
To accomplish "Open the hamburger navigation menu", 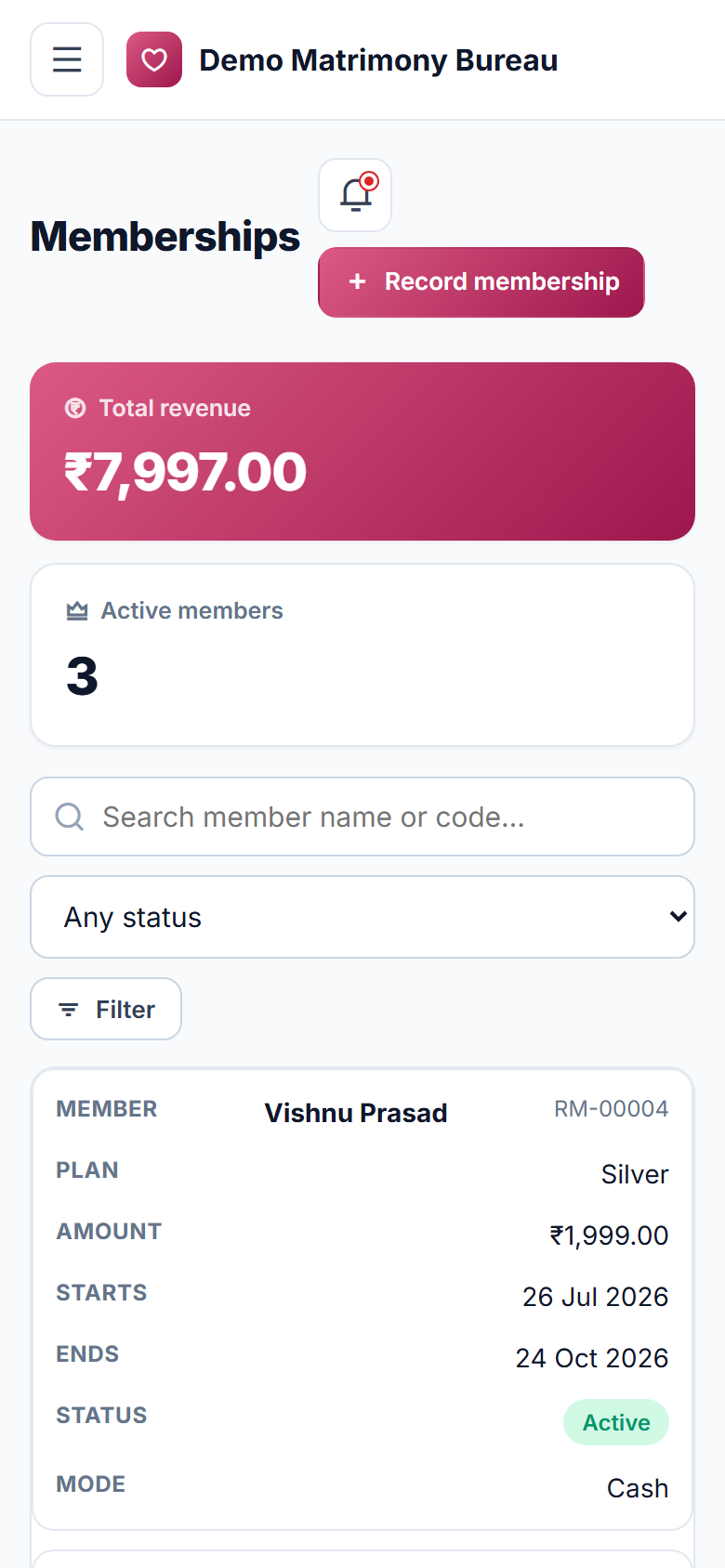I will 67,59.
